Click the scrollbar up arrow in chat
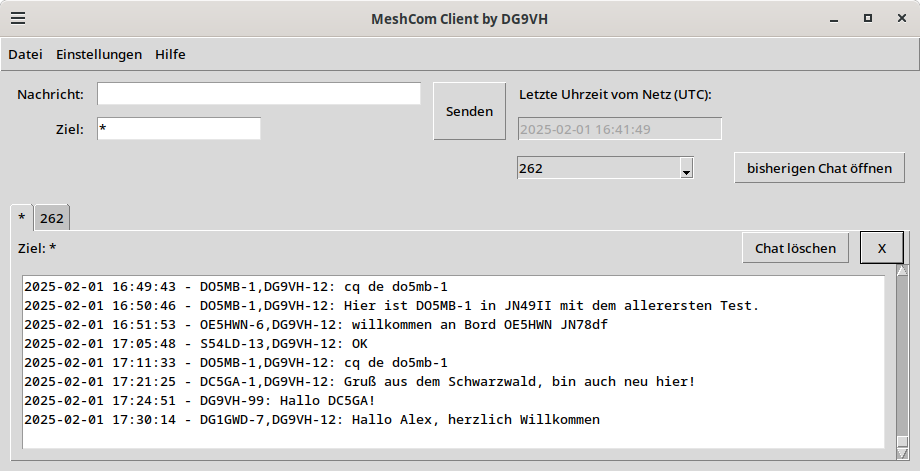Viewport: 920px width, 471px height. pos(902,271)
